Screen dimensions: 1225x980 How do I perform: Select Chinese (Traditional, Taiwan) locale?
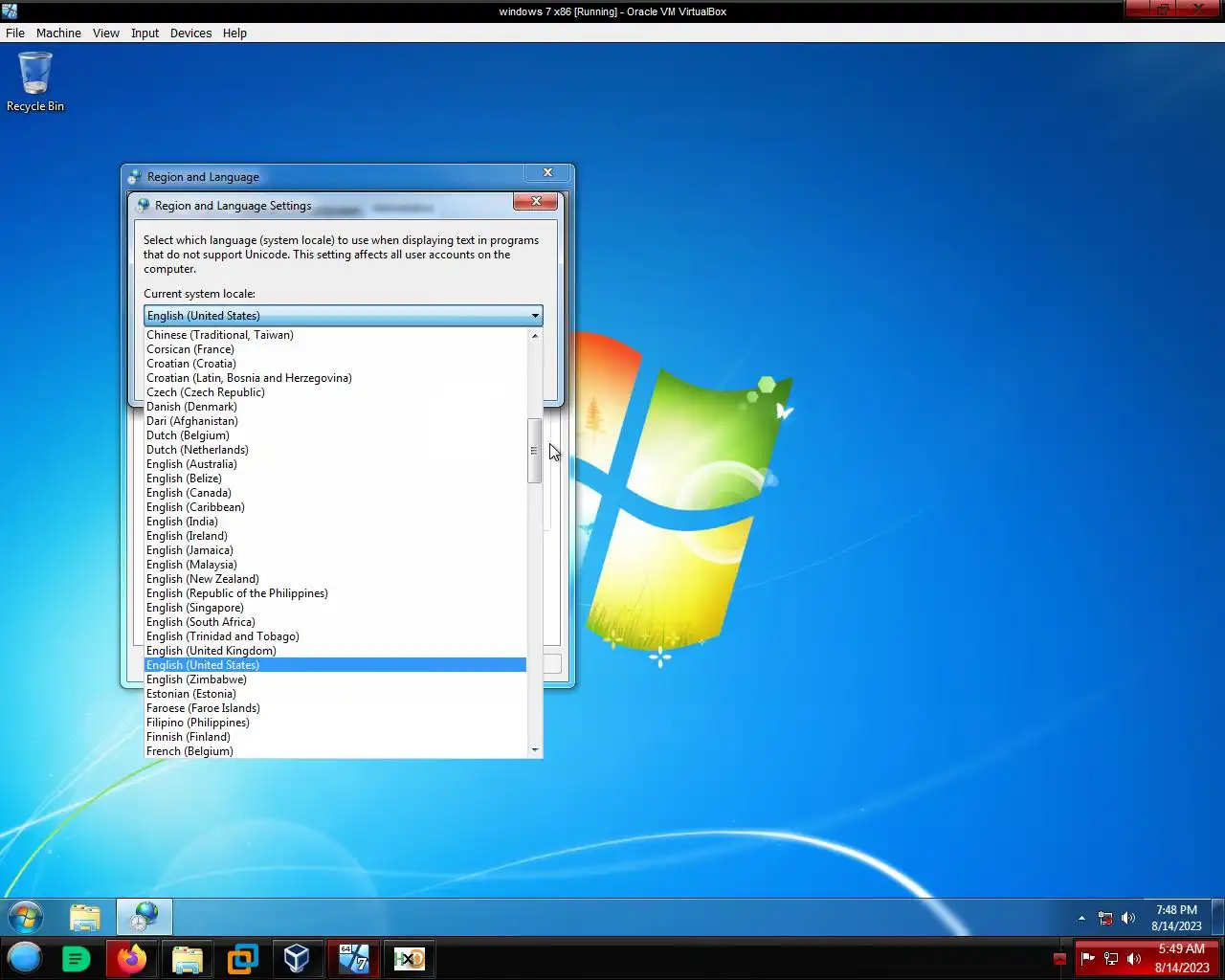point(335,335)
